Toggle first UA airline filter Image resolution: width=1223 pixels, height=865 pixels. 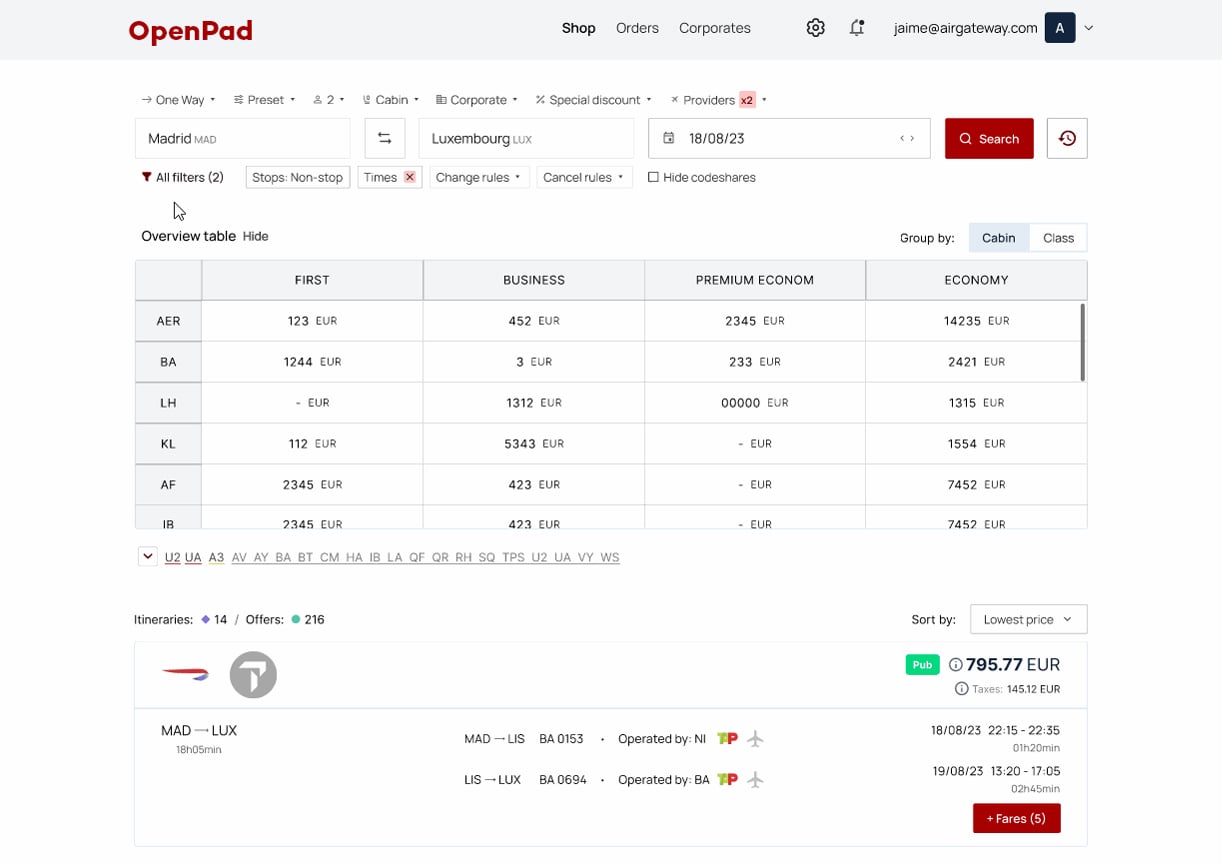click(193, 558)
